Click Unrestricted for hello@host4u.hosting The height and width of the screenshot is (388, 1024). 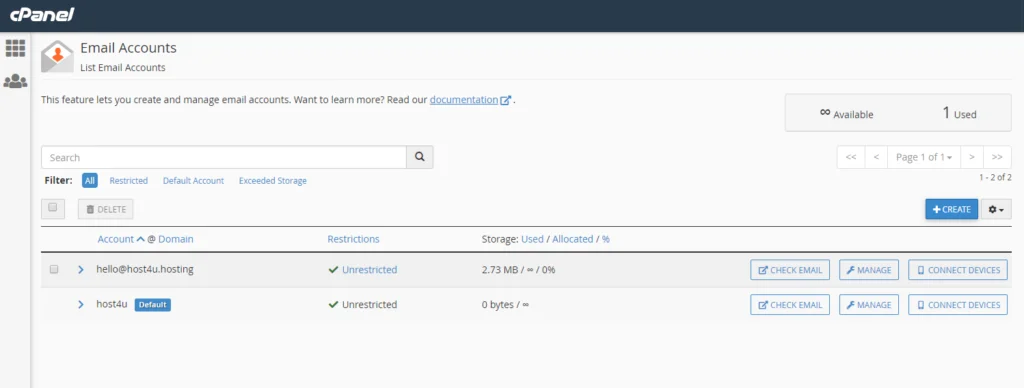pos(369,269)
